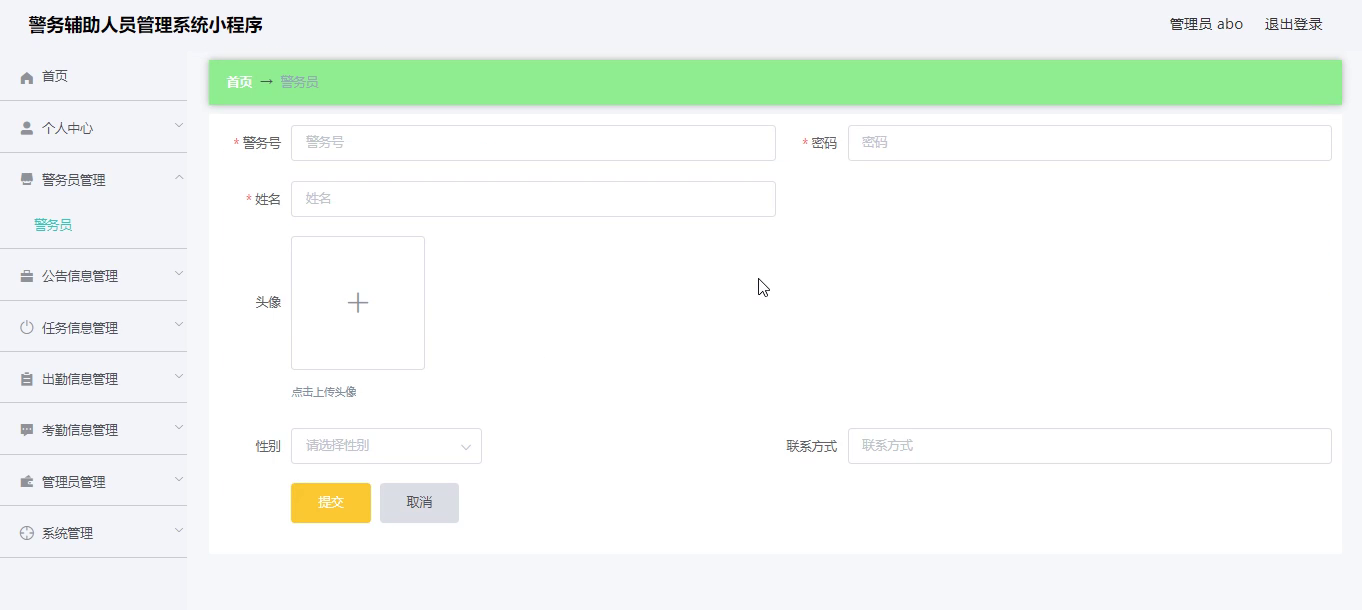The height and width of the screenshot is (610, 1362).
Task: Click the plus icon to upload avatar
Action: pyautogui.click(x=358, y=303)
